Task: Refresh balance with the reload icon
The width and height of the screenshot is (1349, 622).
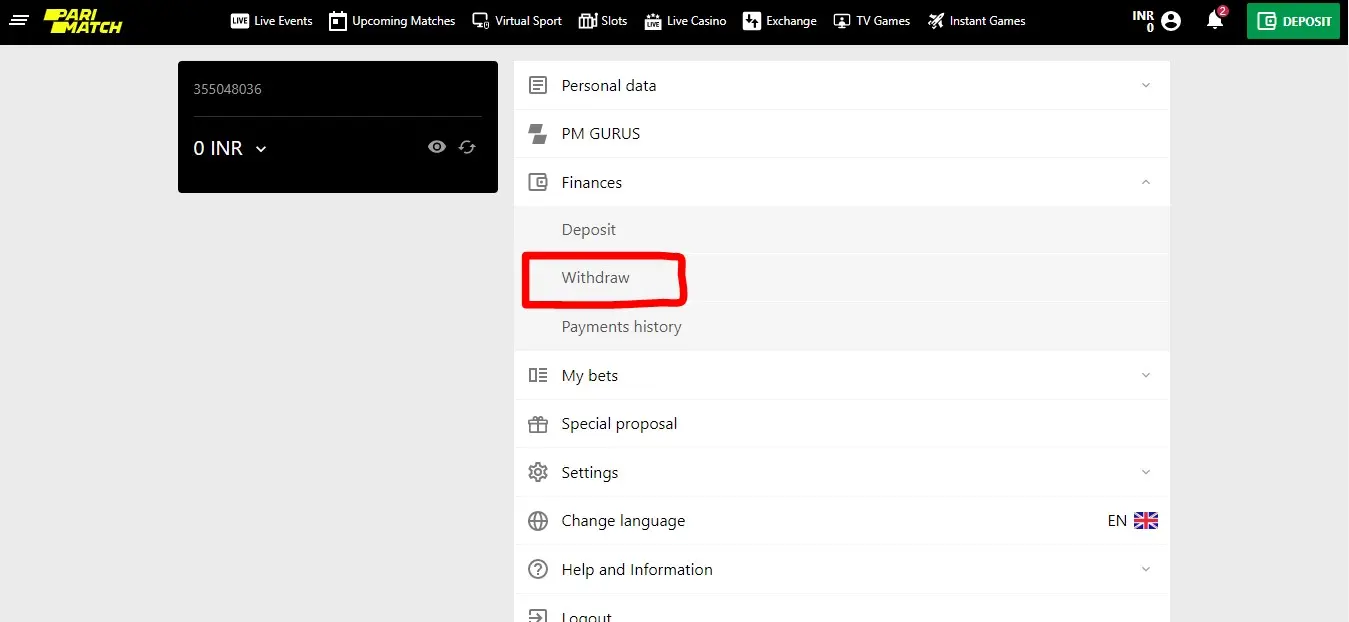Action: click(x=467, y=147)
